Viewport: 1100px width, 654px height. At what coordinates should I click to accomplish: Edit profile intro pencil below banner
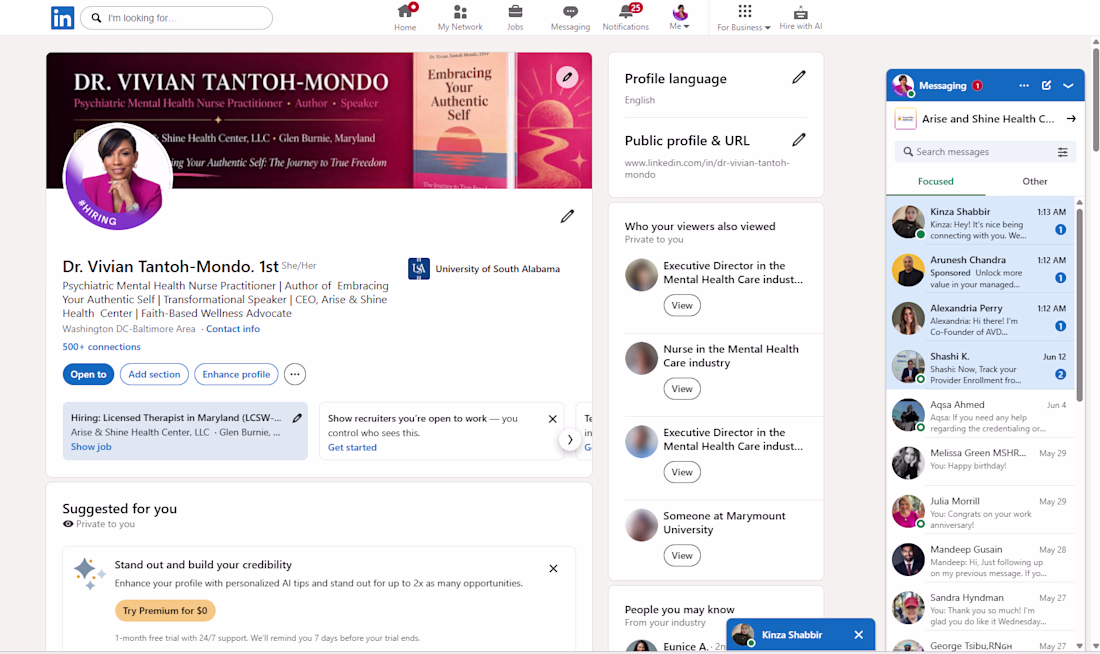click(x=567, y=216)
